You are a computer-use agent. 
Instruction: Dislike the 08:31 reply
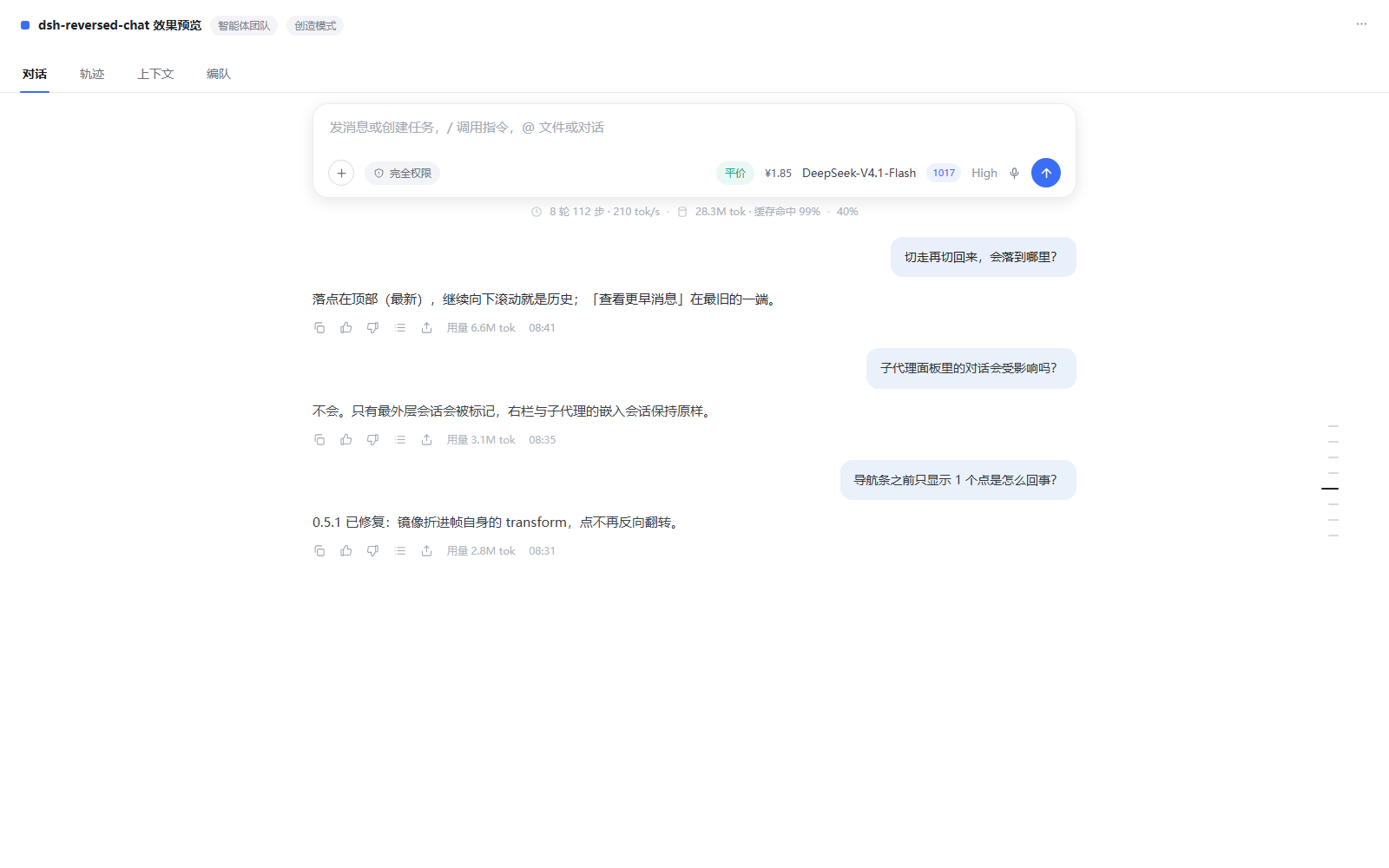click(x=372, y=551)
